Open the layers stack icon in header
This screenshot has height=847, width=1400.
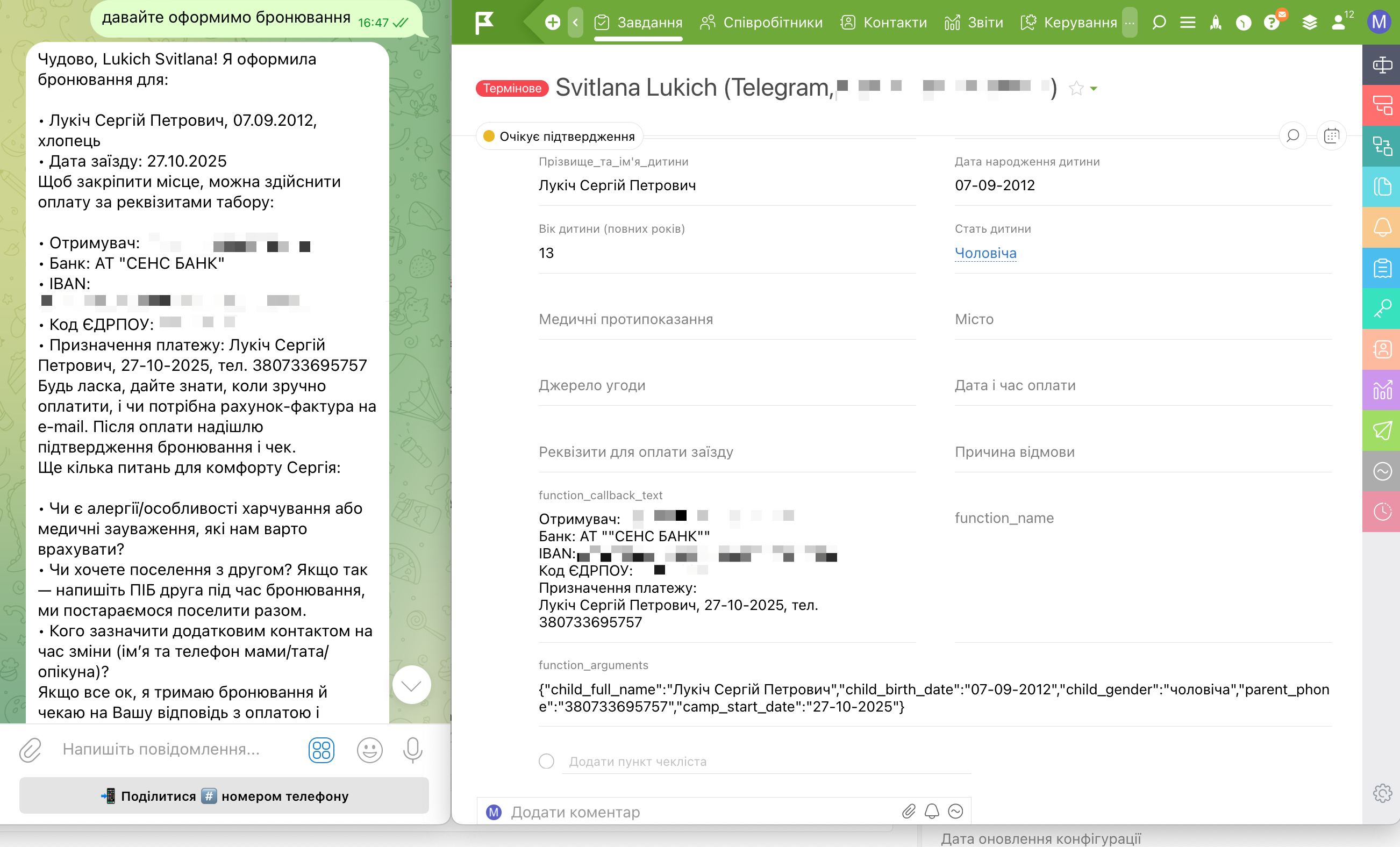click(1309, 22)
